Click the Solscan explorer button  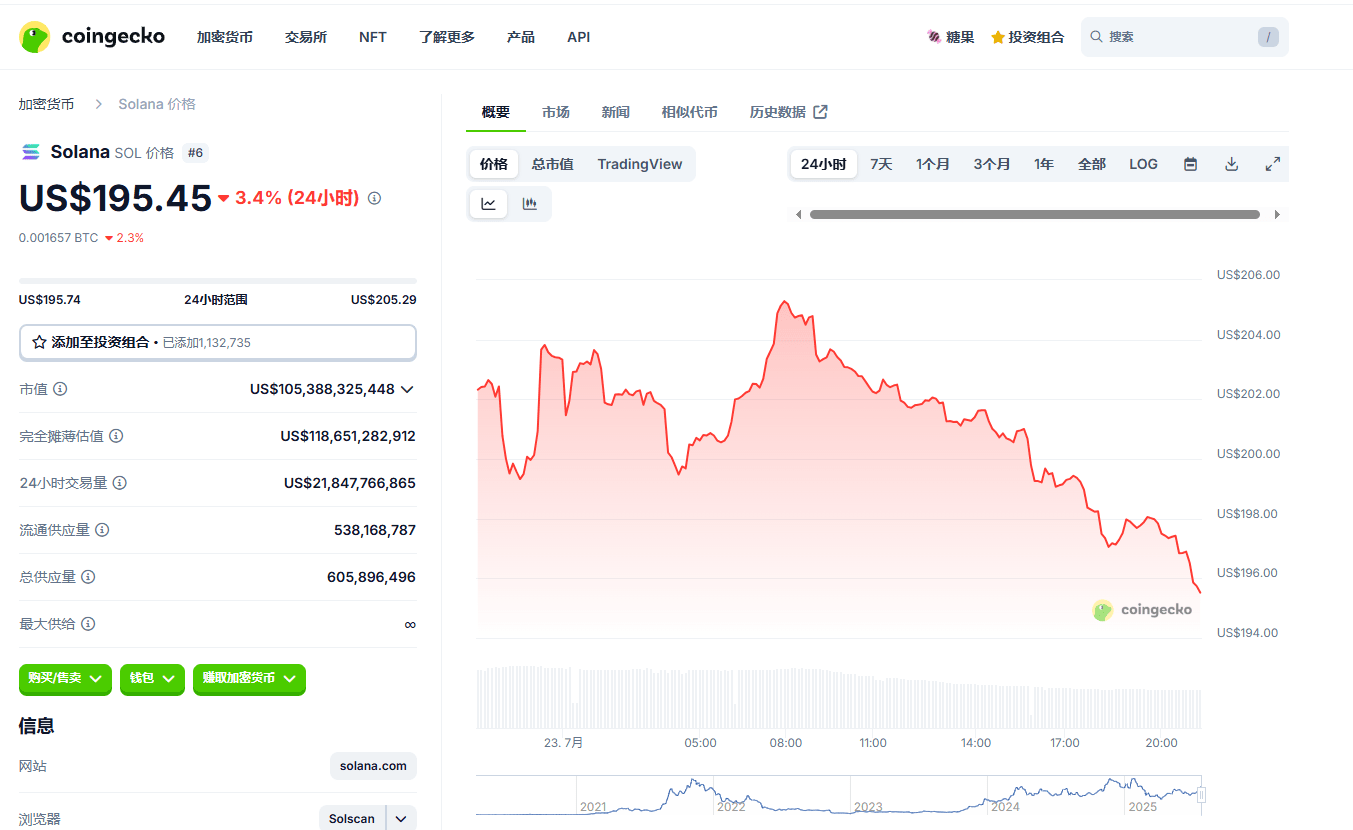352,819
